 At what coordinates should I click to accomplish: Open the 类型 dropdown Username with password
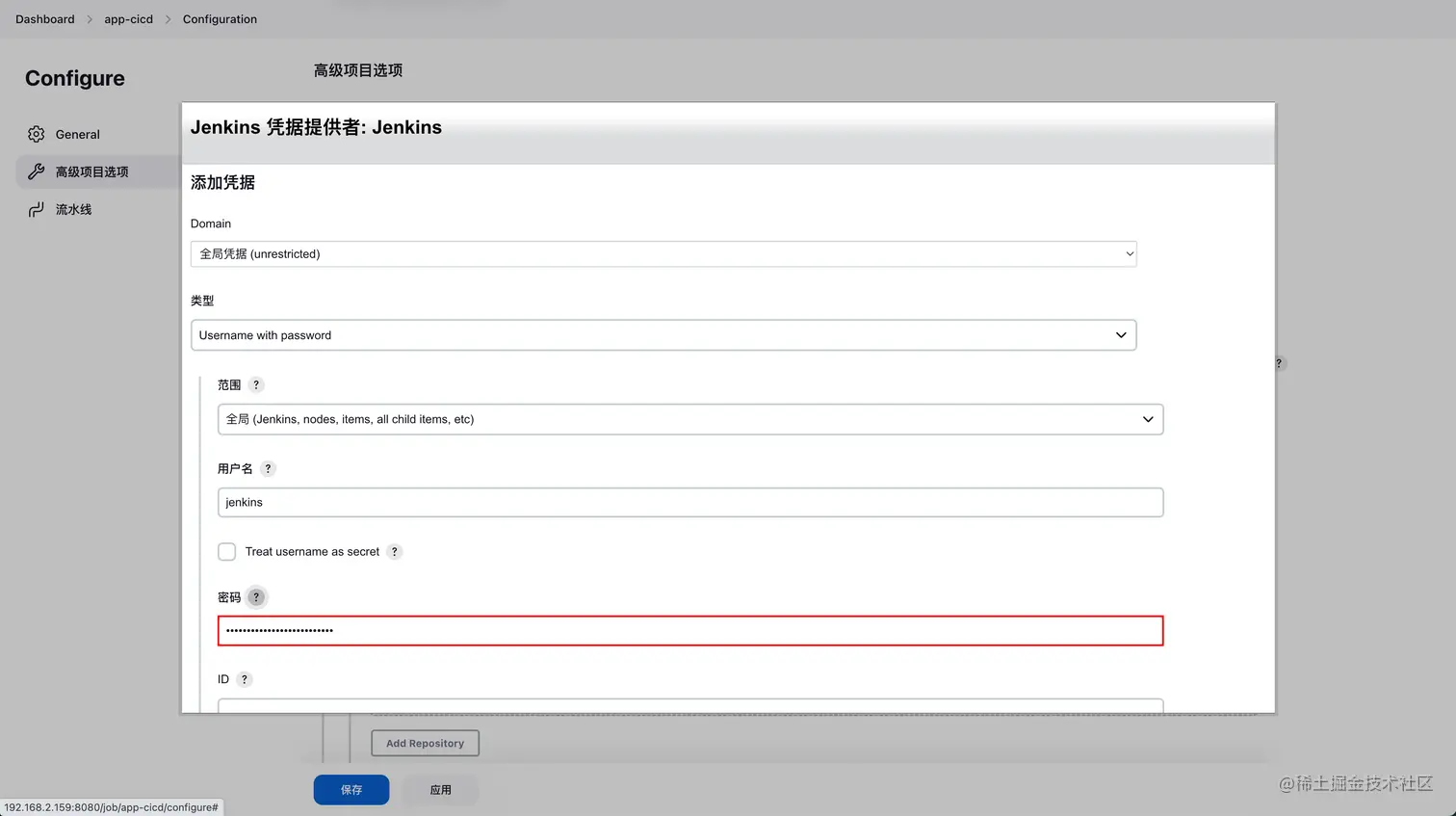[x=663, y=335]
